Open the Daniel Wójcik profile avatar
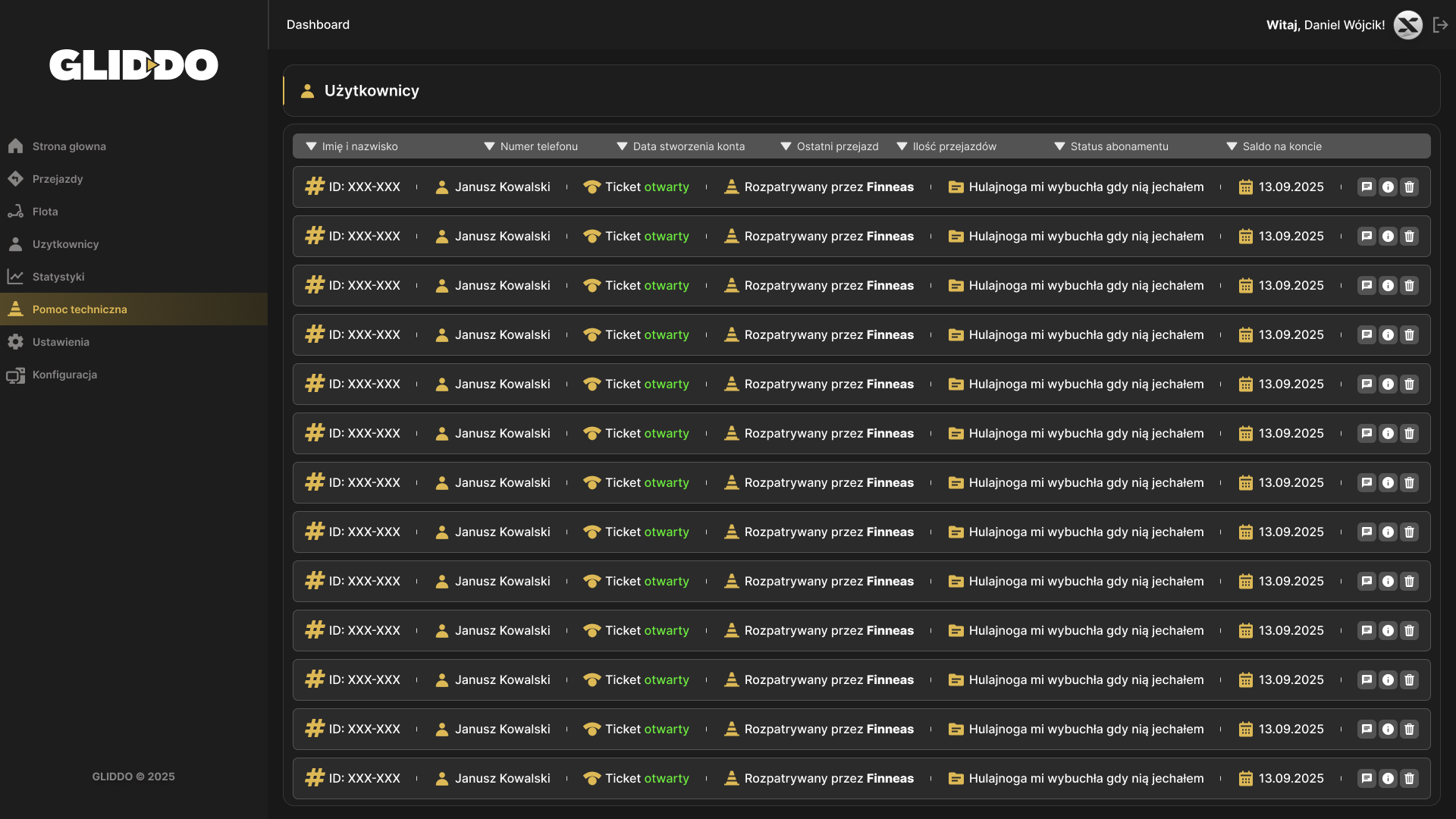Viewport: 1456px width, 819px height. [1407, 25]
